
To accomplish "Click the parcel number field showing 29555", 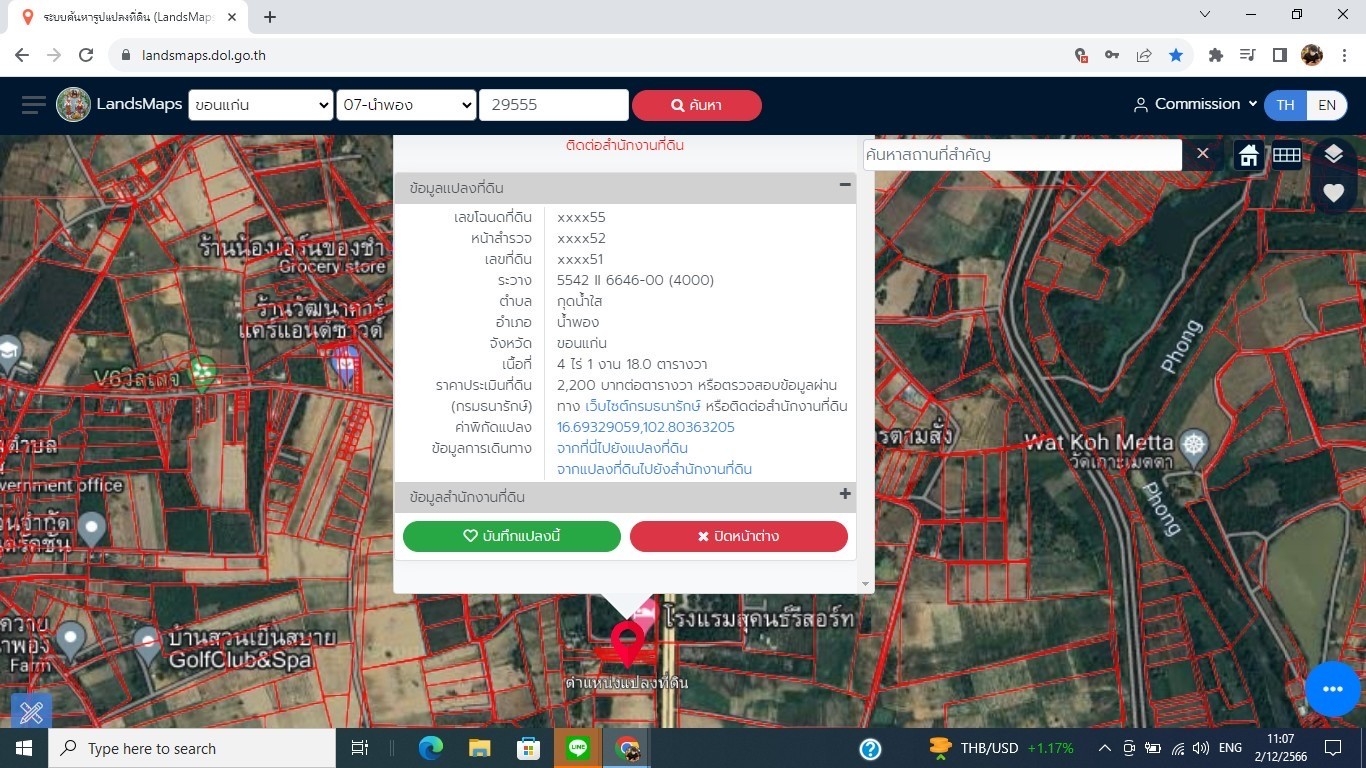I will pos(553,105).
